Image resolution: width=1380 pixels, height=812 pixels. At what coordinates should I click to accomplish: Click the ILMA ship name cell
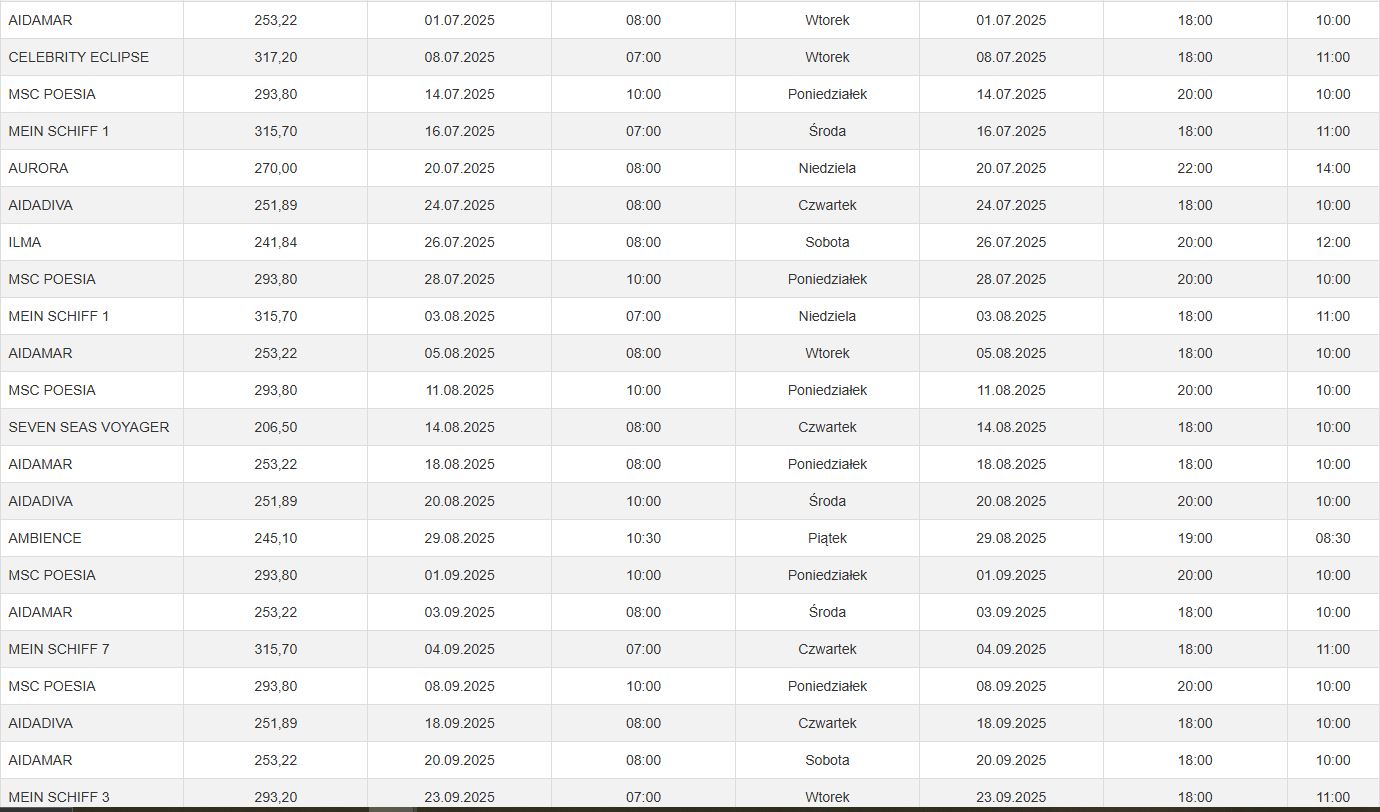pos(25,242)
